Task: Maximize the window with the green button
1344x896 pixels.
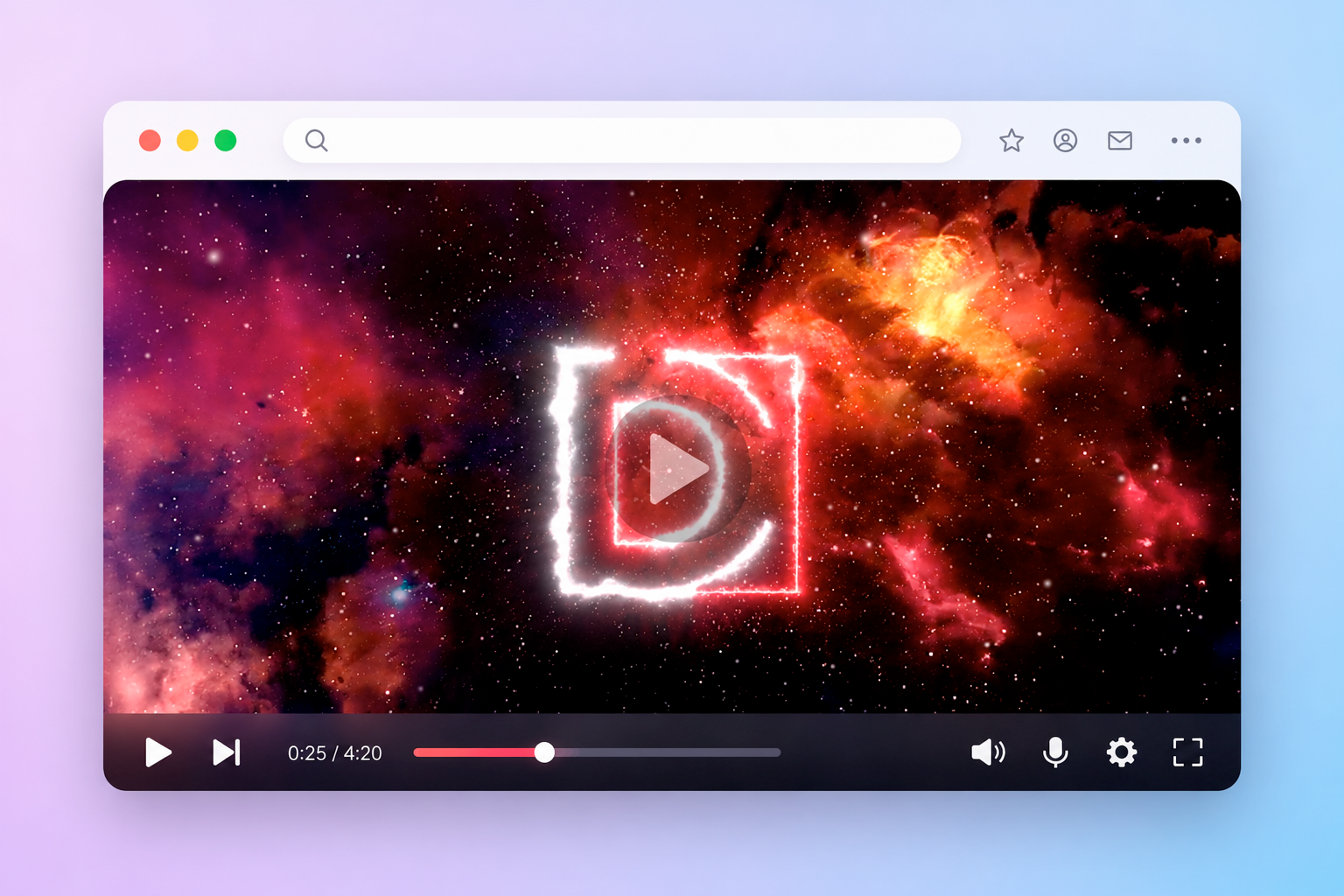Action: 226,140
